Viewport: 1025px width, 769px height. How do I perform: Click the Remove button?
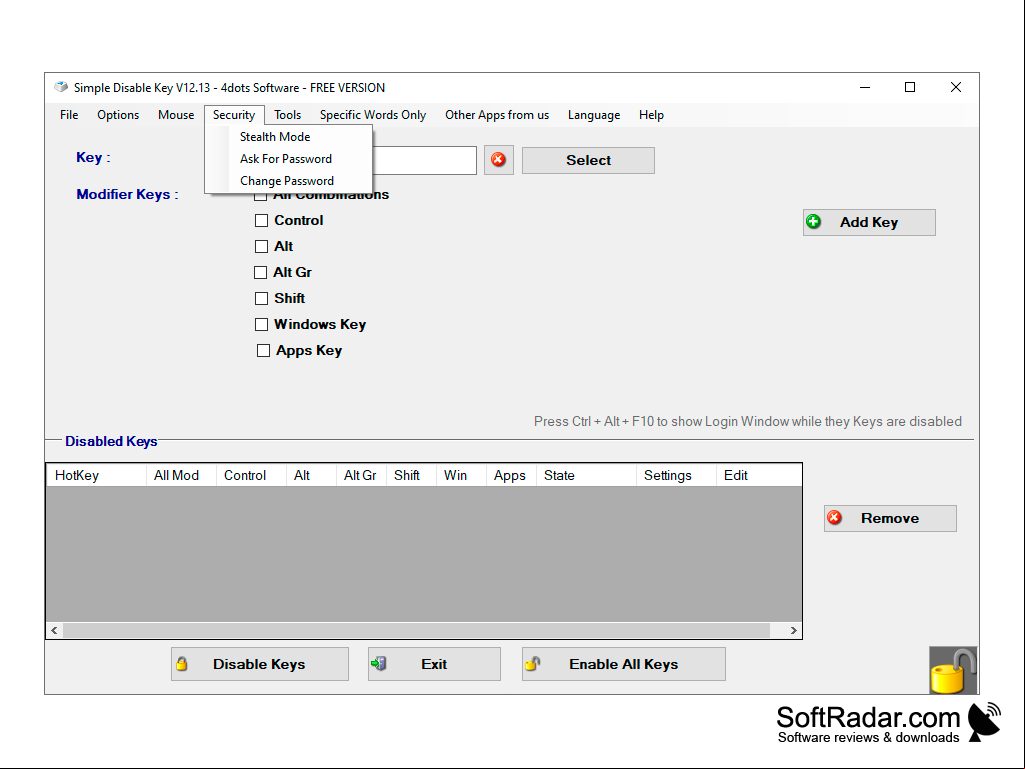[x=890, y=518]
